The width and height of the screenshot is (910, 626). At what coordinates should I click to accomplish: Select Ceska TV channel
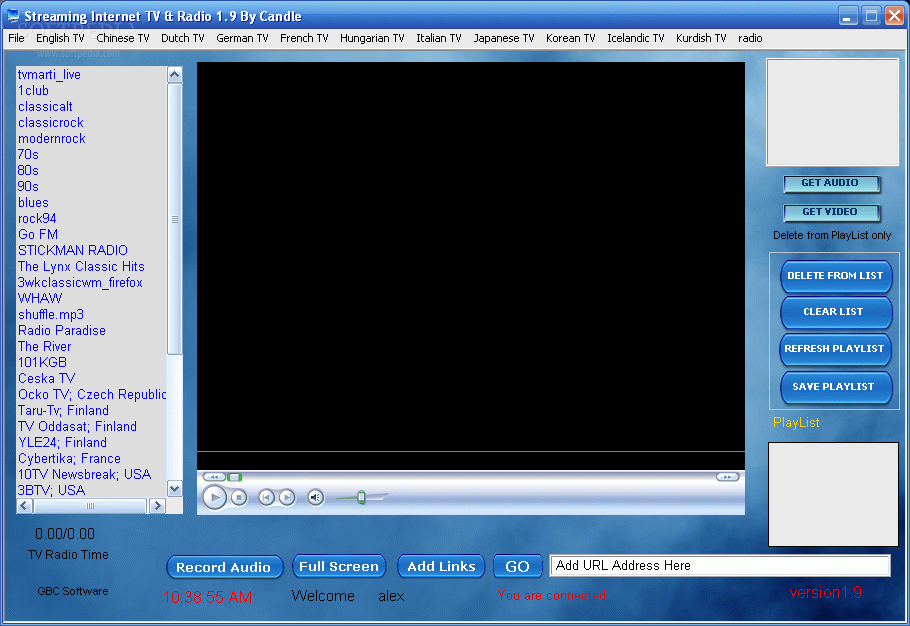click(46, 378)
